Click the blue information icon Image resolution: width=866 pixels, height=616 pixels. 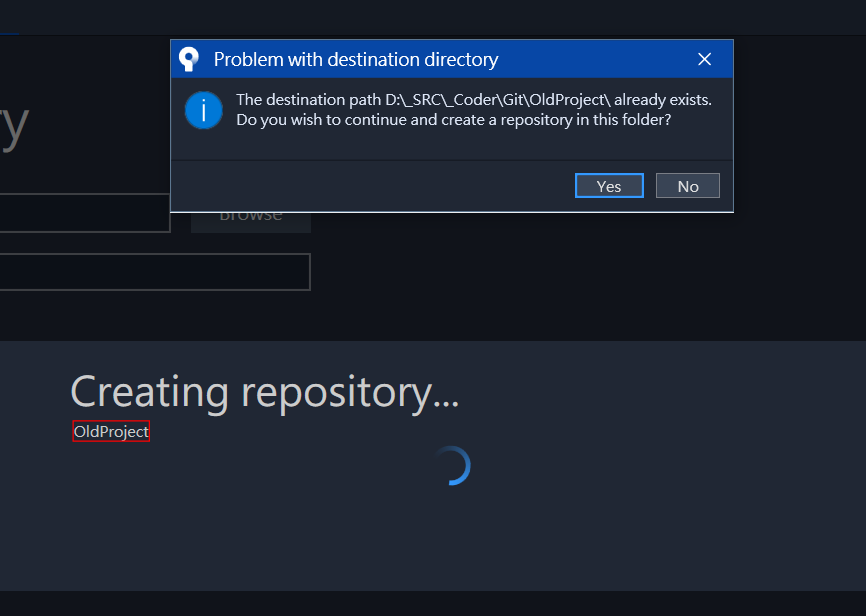(204, 110)
